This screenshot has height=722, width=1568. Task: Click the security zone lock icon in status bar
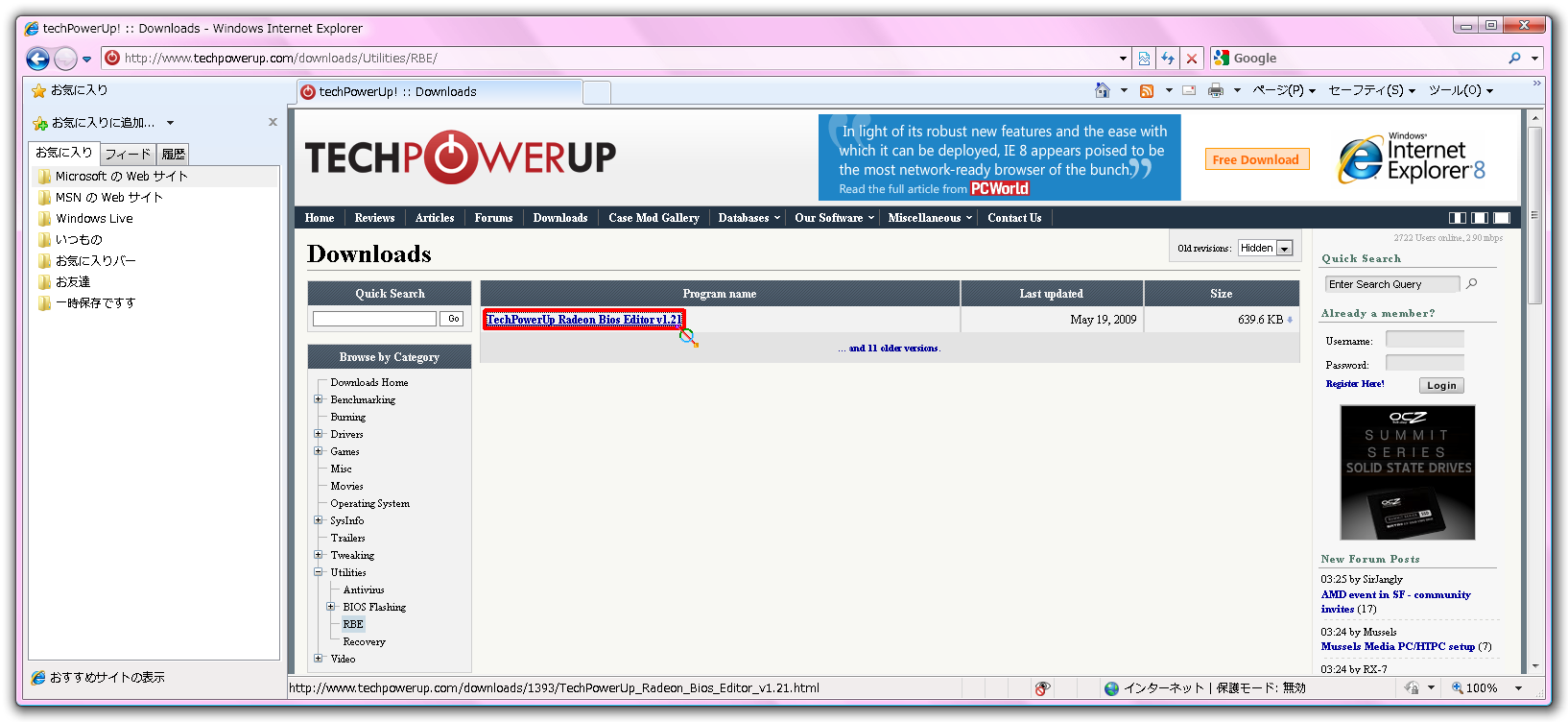point(1413,688)
